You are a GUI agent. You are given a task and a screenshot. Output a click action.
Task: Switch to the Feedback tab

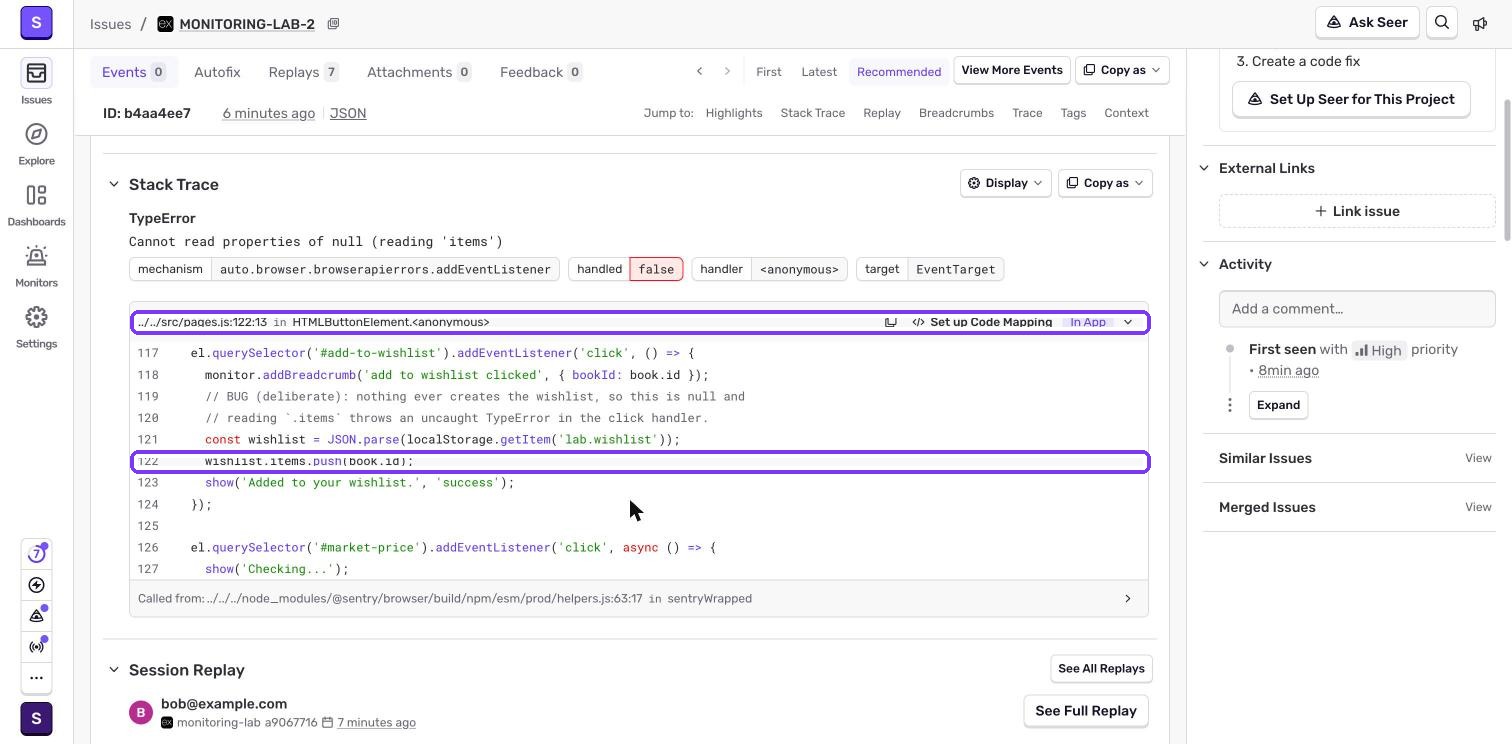pyautogui.click(x=541, y=72)
